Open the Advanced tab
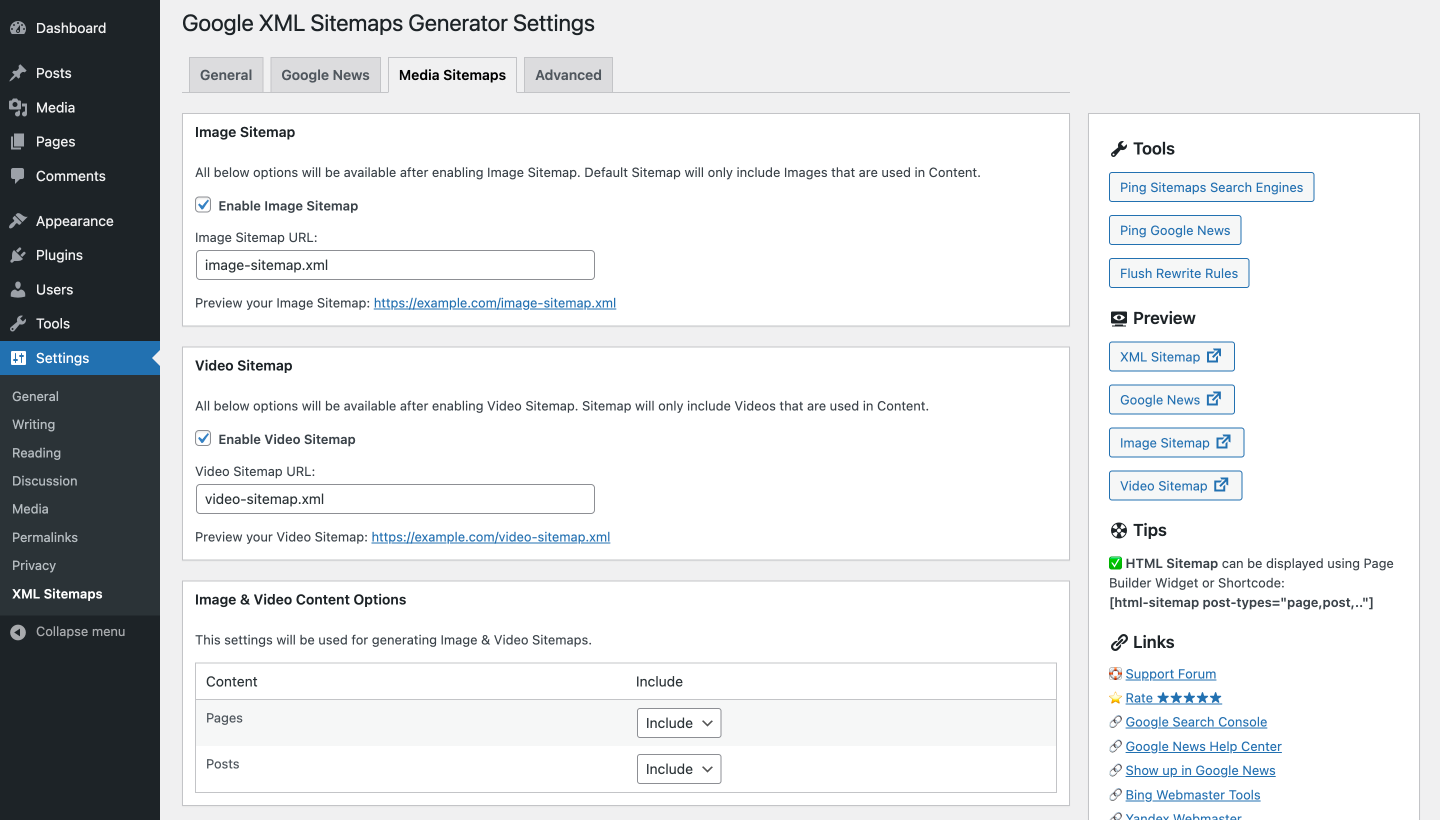The height and width of the screenshot is (820, 1440). [568, 75]
